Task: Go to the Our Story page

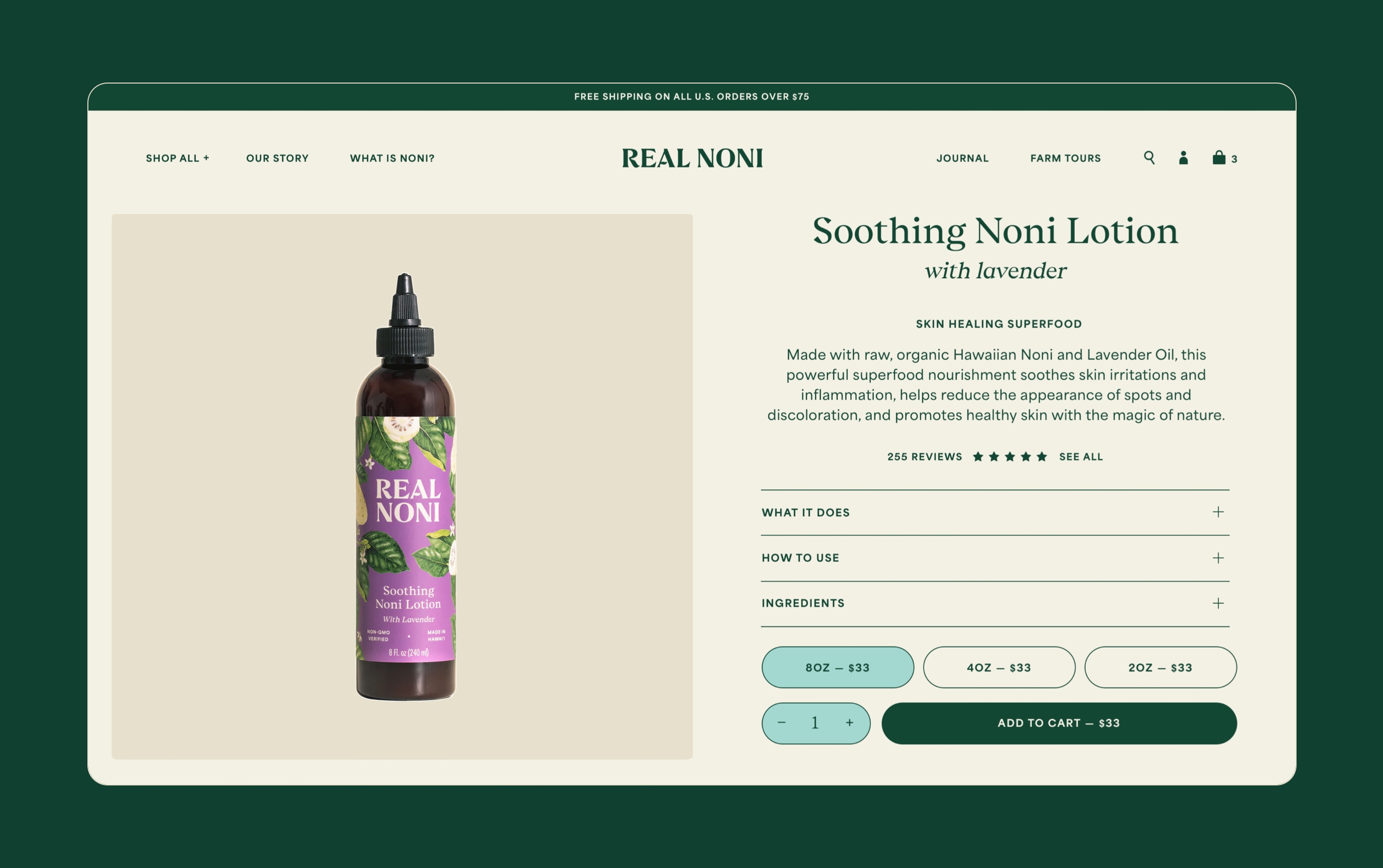Action: 277,158
